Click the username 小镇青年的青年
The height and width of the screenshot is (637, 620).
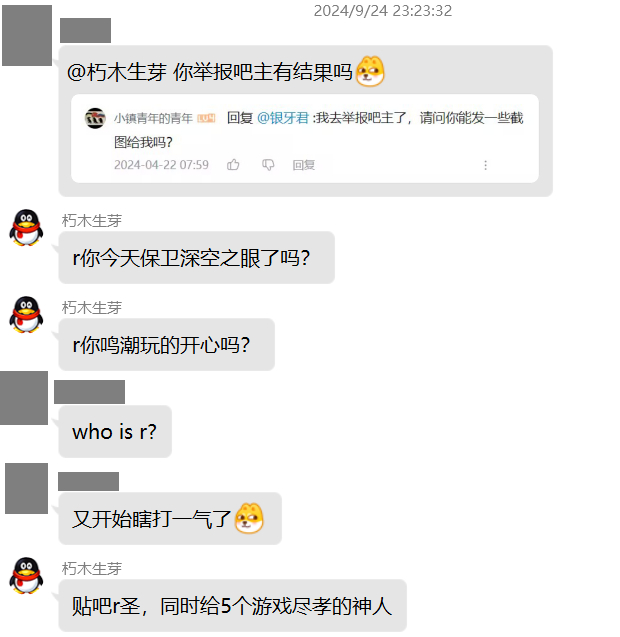[153, 118]
